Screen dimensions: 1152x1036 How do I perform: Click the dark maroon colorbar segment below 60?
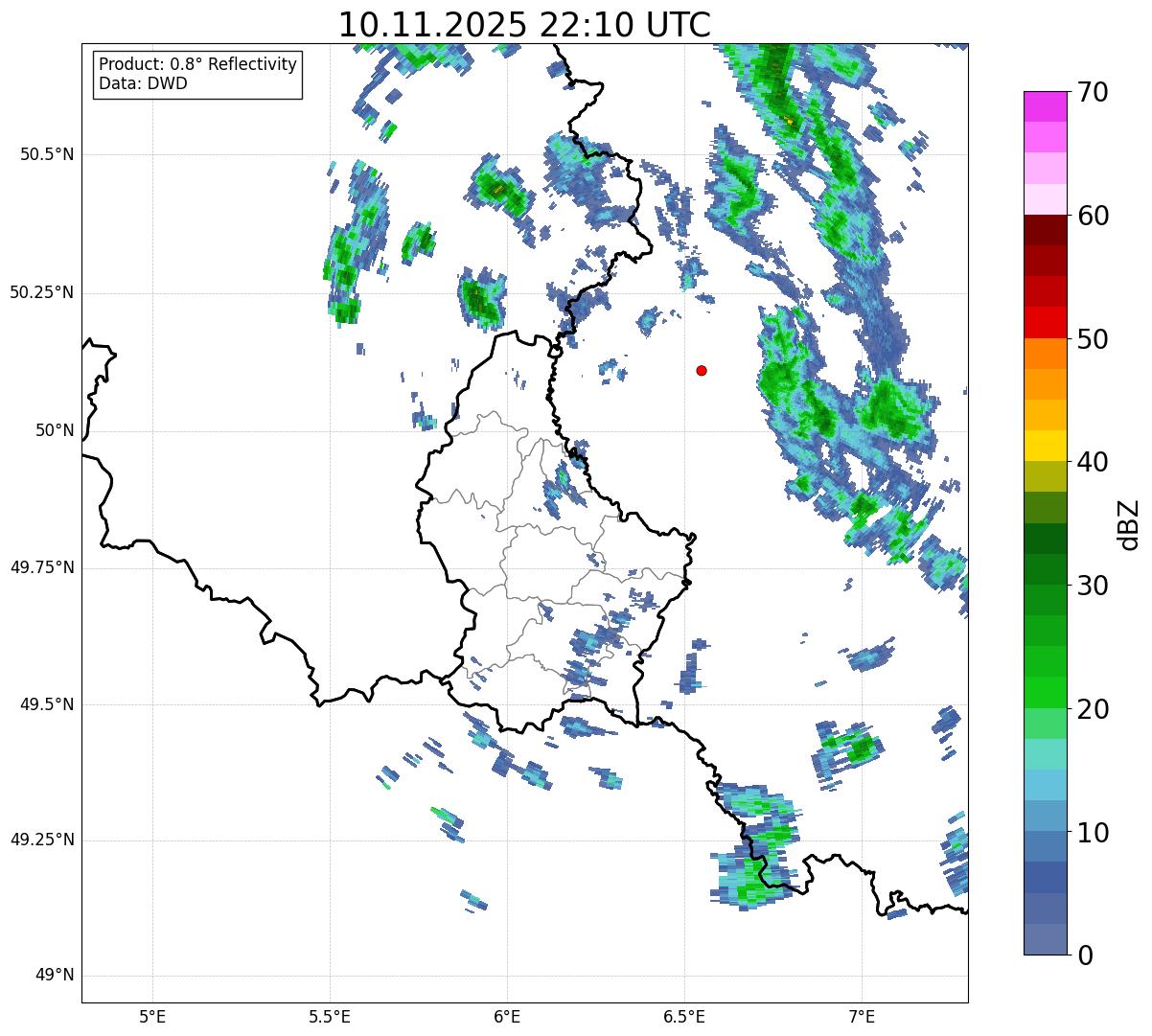tap(1046, 230)
